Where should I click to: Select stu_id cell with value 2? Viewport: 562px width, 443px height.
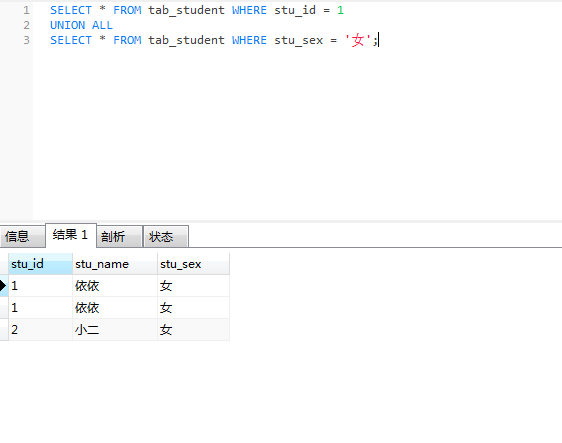[x=40, y=329]
